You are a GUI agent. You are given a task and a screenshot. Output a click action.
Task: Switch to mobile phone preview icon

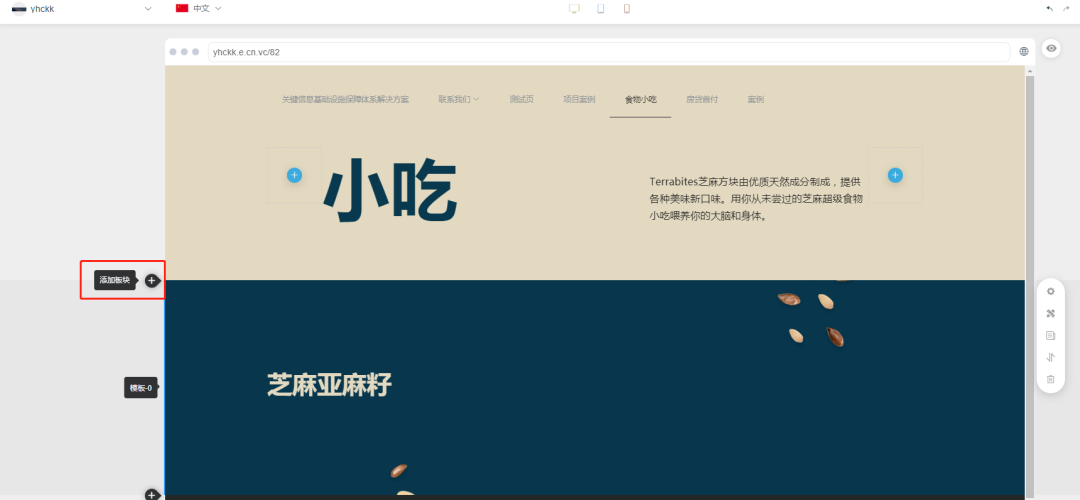coord(627,9)
